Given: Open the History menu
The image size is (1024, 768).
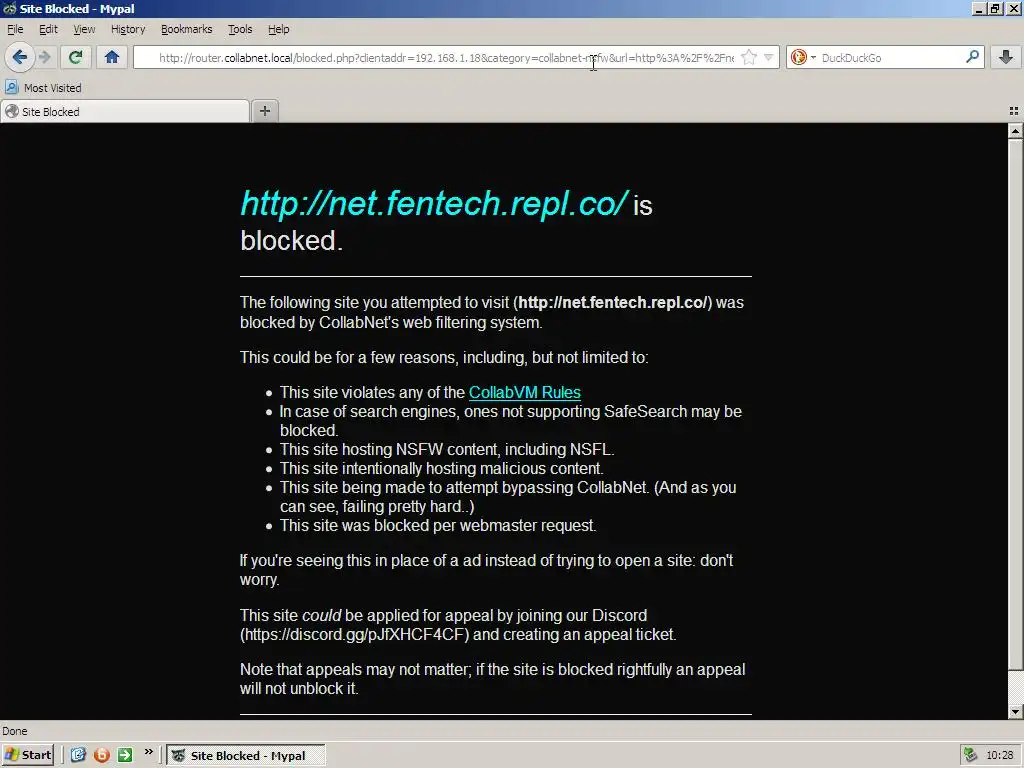Looking at the screenshot, I should (x=128, y=29).
